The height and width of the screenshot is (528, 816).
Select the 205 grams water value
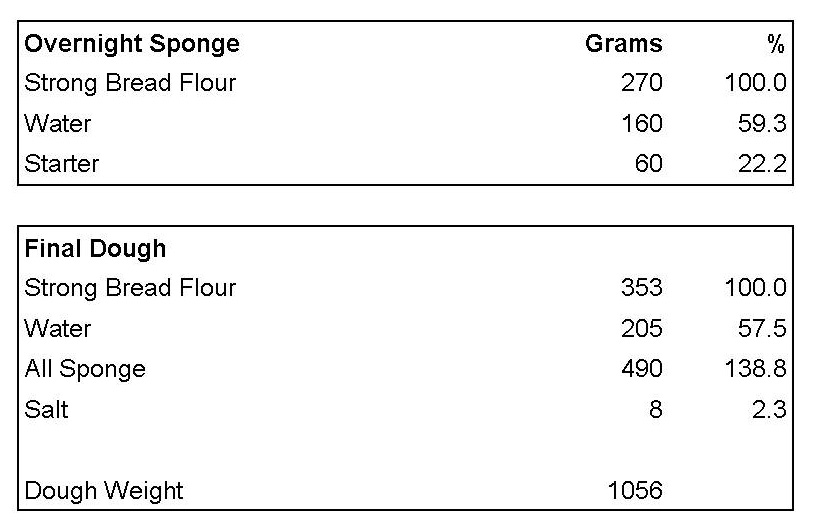coord(641,329)
